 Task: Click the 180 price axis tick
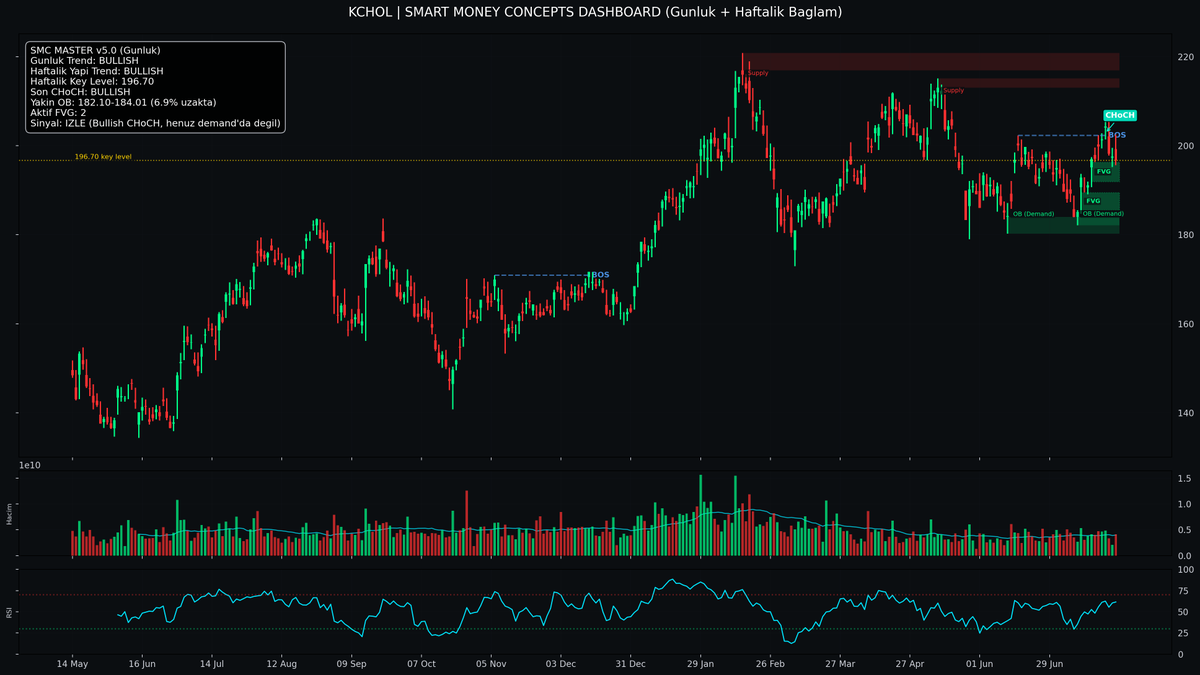[1186, 235]
